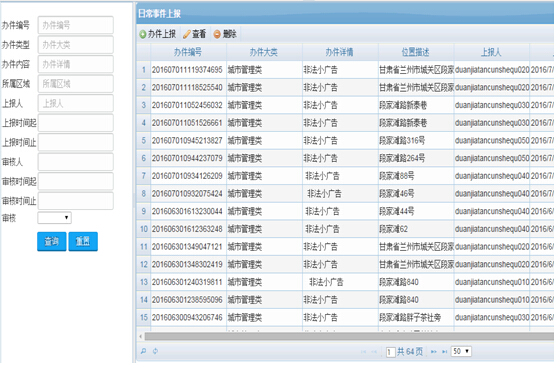Focus the 所属区域 input field
This screenshot has height=369, width=560.
(x=76, y=84)
